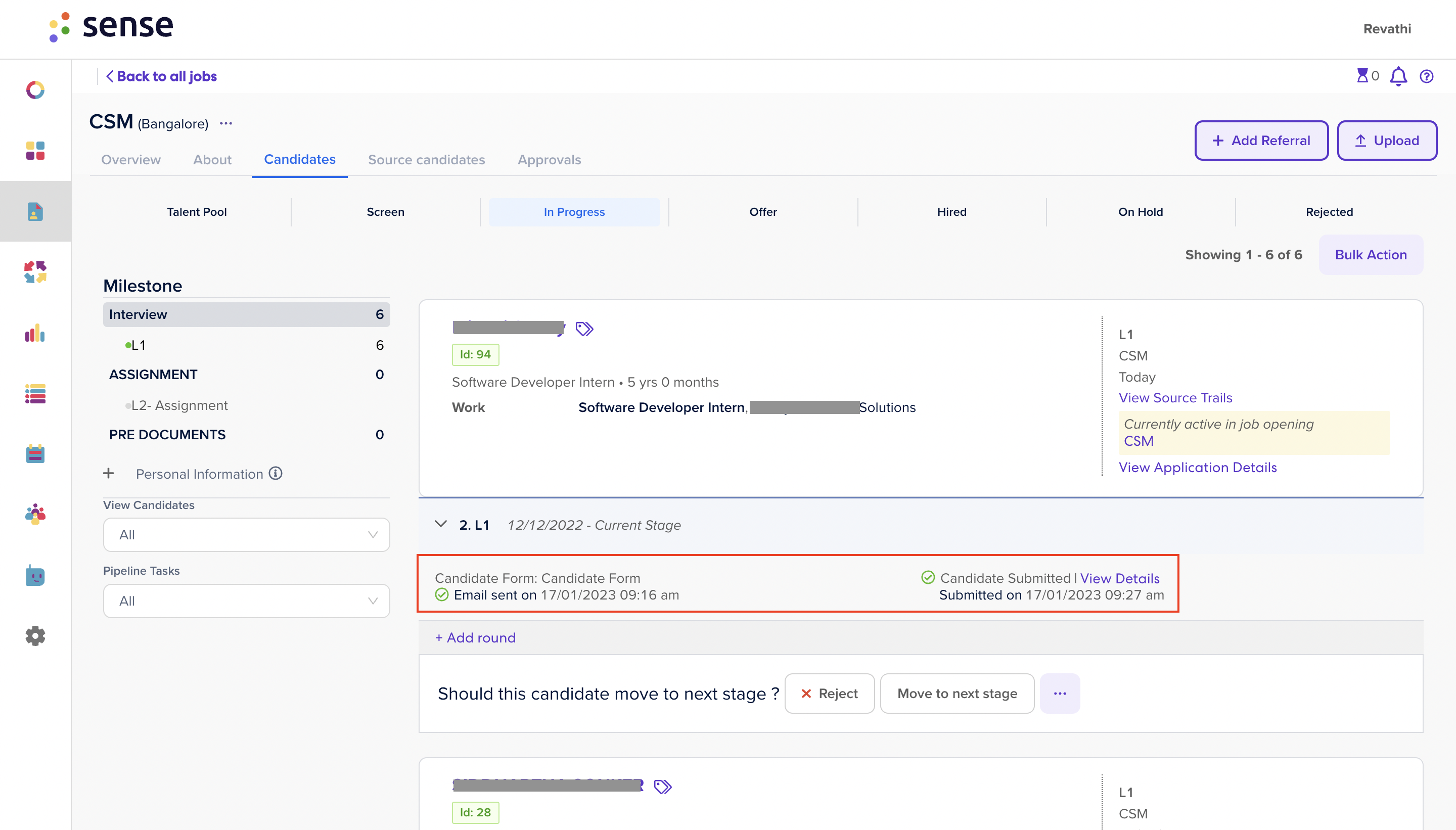Image resolution: width=1456 pixels, height=830 pixels.
Task: Open the Bulk Action menu
Action: [x=1371, y=255]
